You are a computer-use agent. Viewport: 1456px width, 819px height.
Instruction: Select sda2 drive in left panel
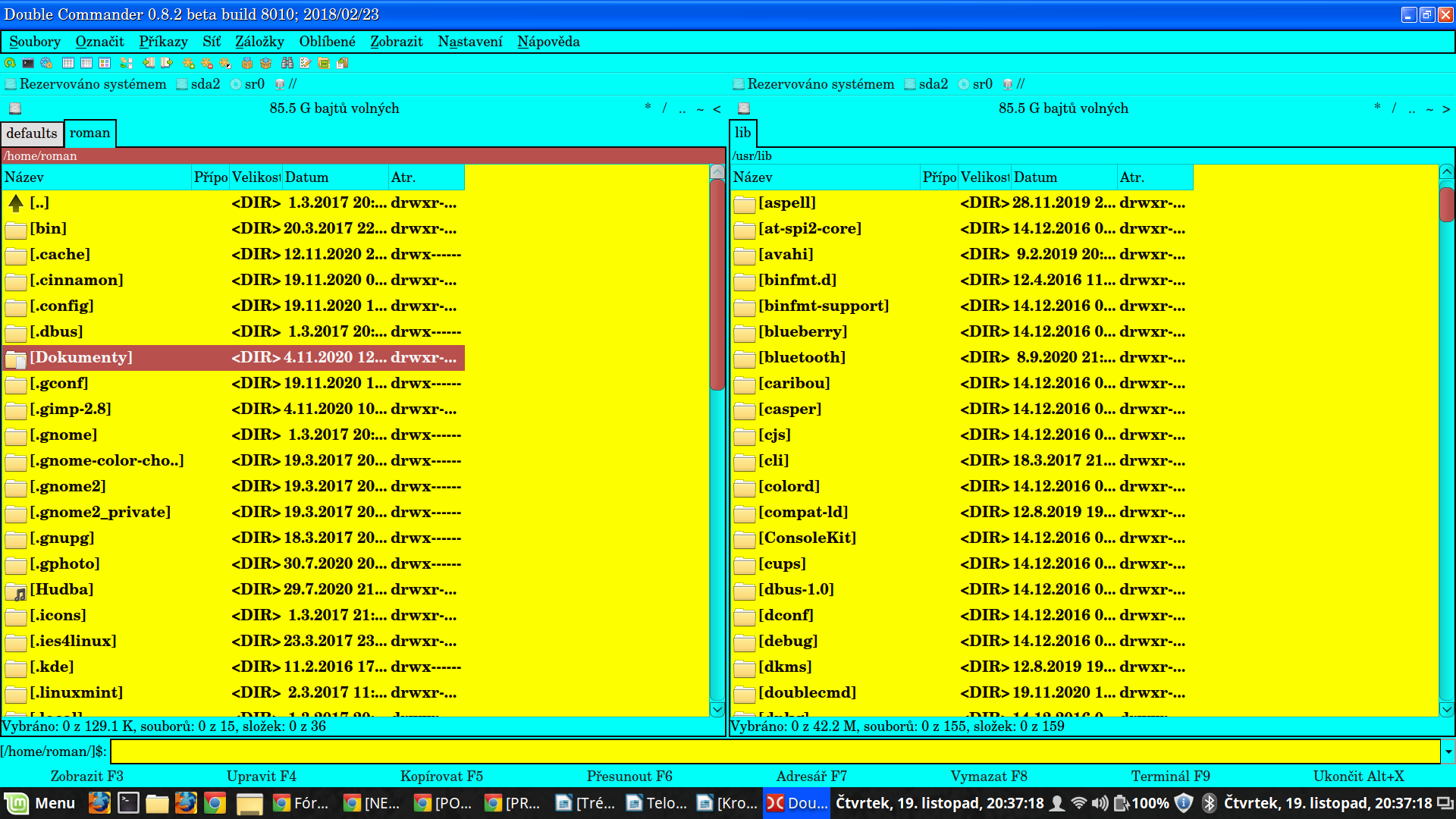click(198, 84)
